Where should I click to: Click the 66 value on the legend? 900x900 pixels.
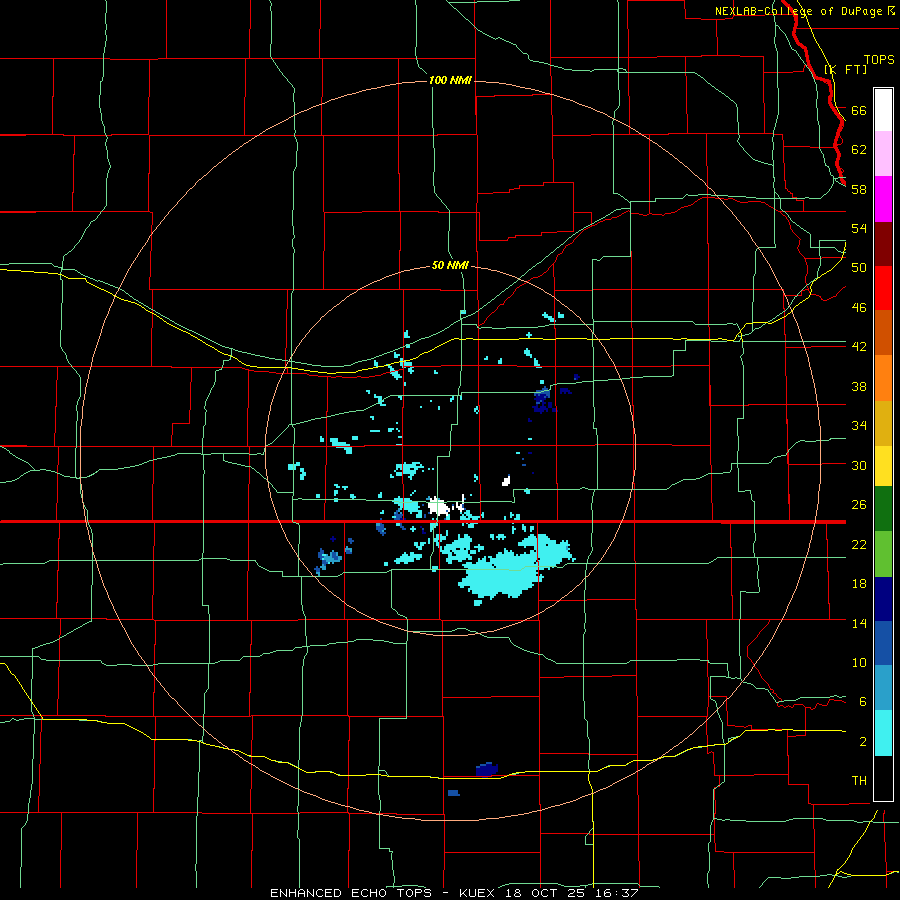coord(859,110)
